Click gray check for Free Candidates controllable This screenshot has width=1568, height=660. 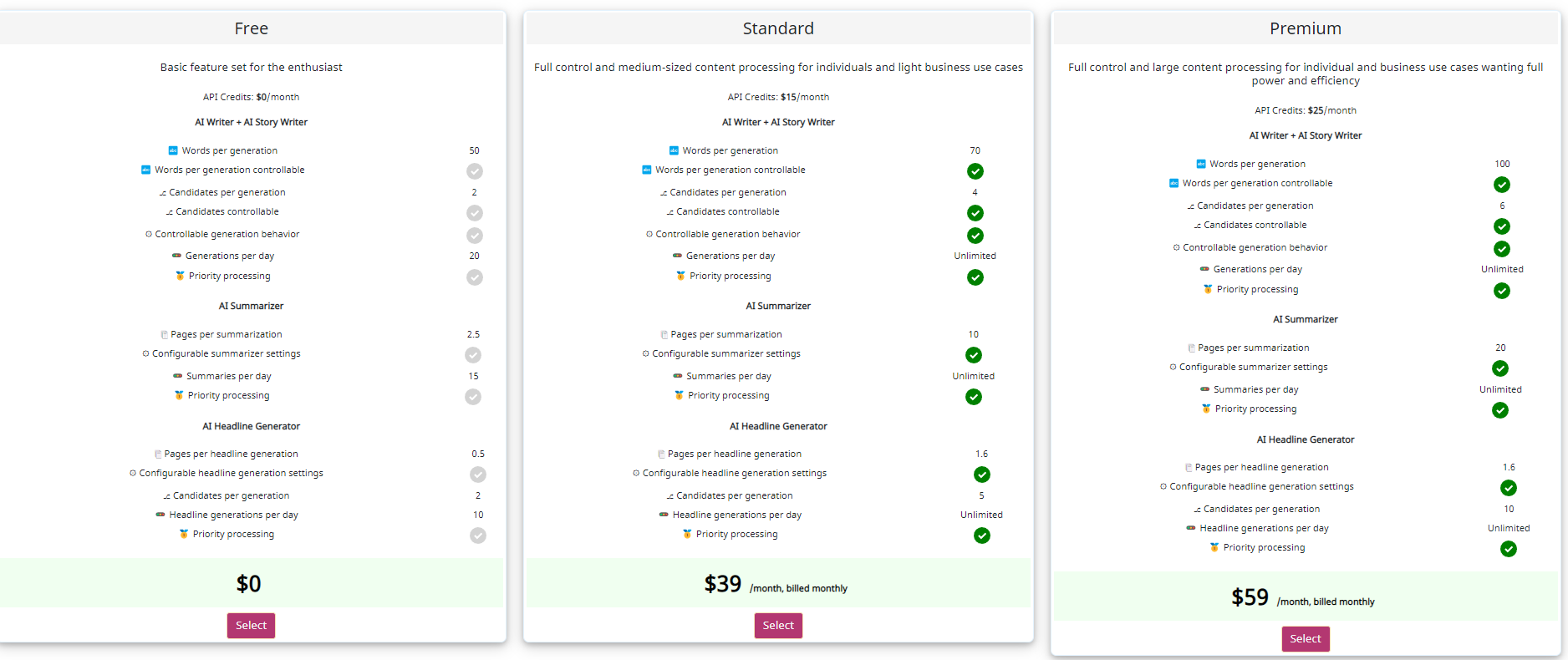point(475,213)
